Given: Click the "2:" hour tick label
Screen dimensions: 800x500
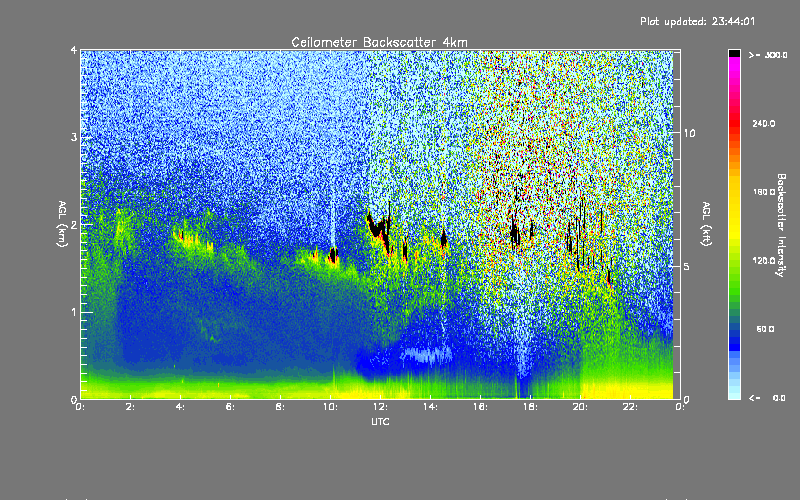Looking at the screenshot, I should click(x=131, y=407).
